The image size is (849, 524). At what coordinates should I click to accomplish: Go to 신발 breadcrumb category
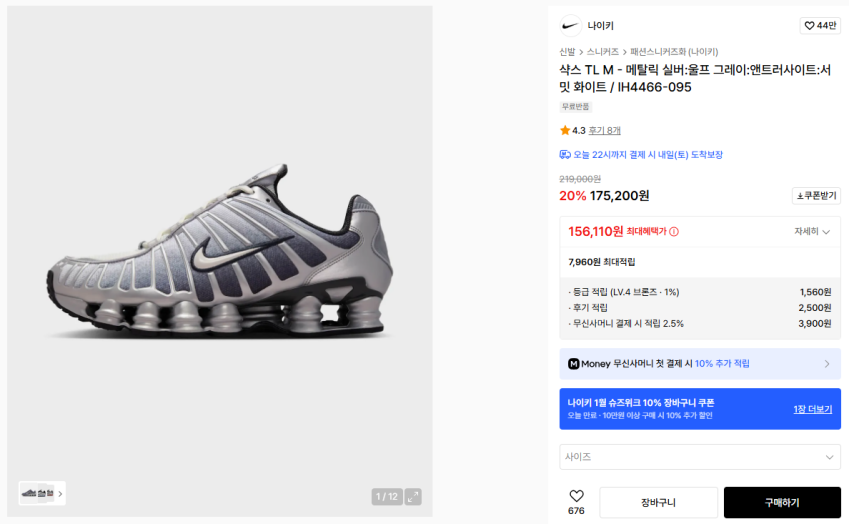pyautogui.click(x=567, y=52)
